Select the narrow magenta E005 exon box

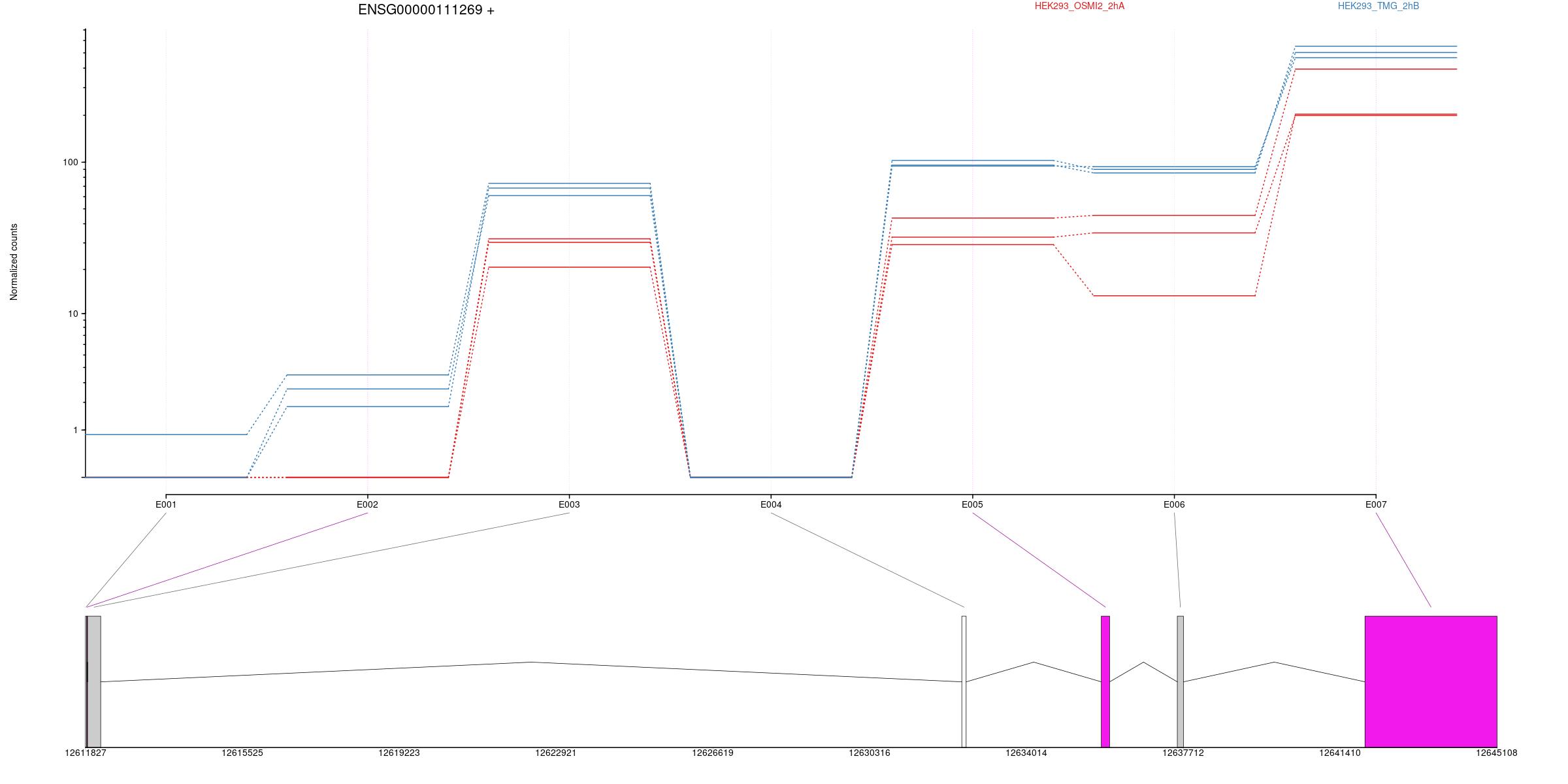[1105, 681]
